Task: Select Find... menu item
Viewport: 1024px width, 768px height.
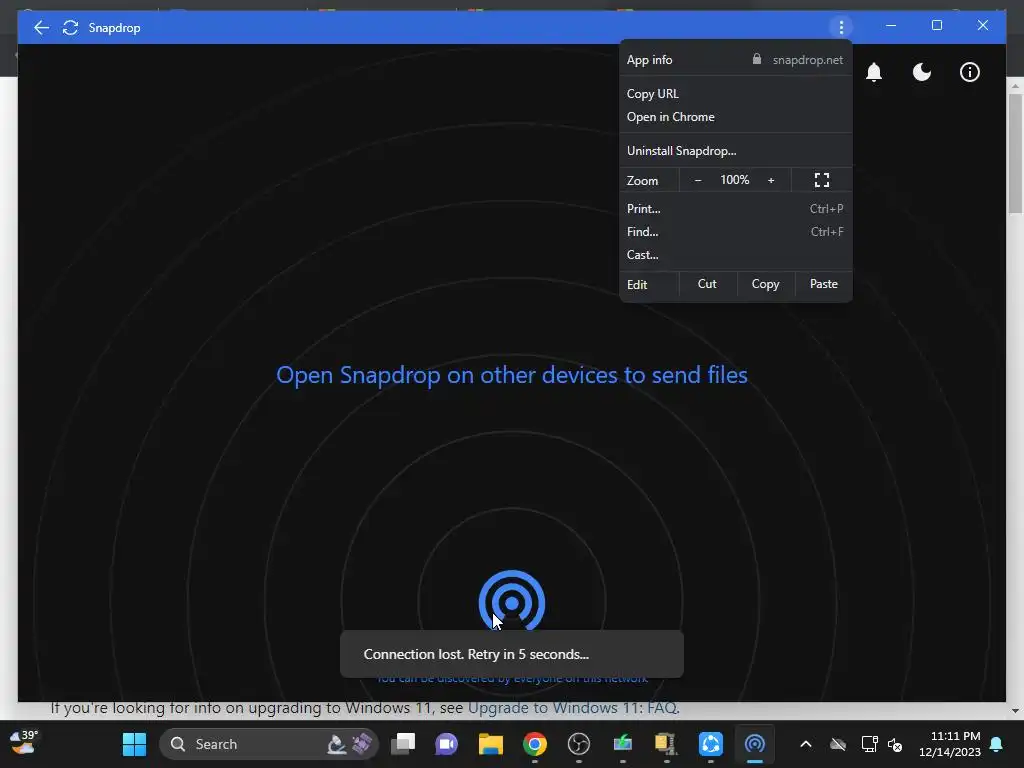Action: 736,232
